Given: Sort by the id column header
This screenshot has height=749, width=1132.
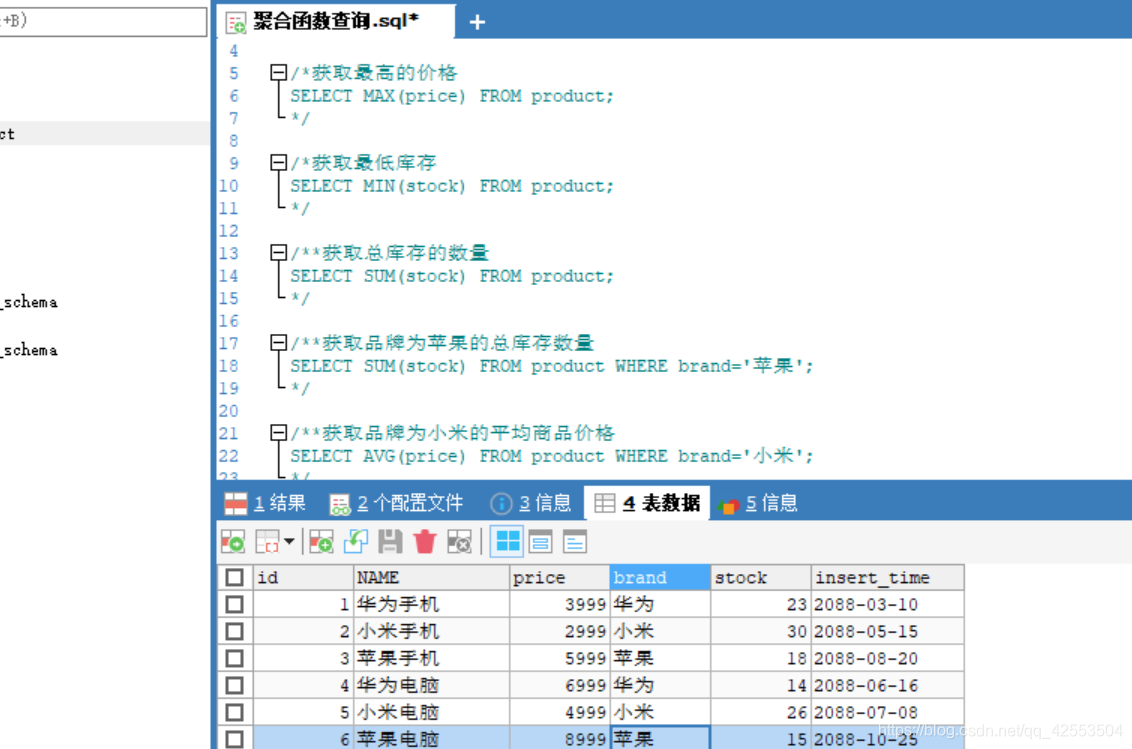Looking at the screenshot, I should pos(302,577).
